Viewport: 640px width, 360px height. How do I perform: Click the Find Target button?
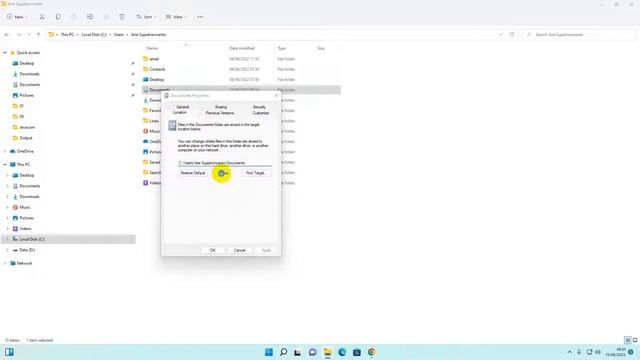point(255,173)
